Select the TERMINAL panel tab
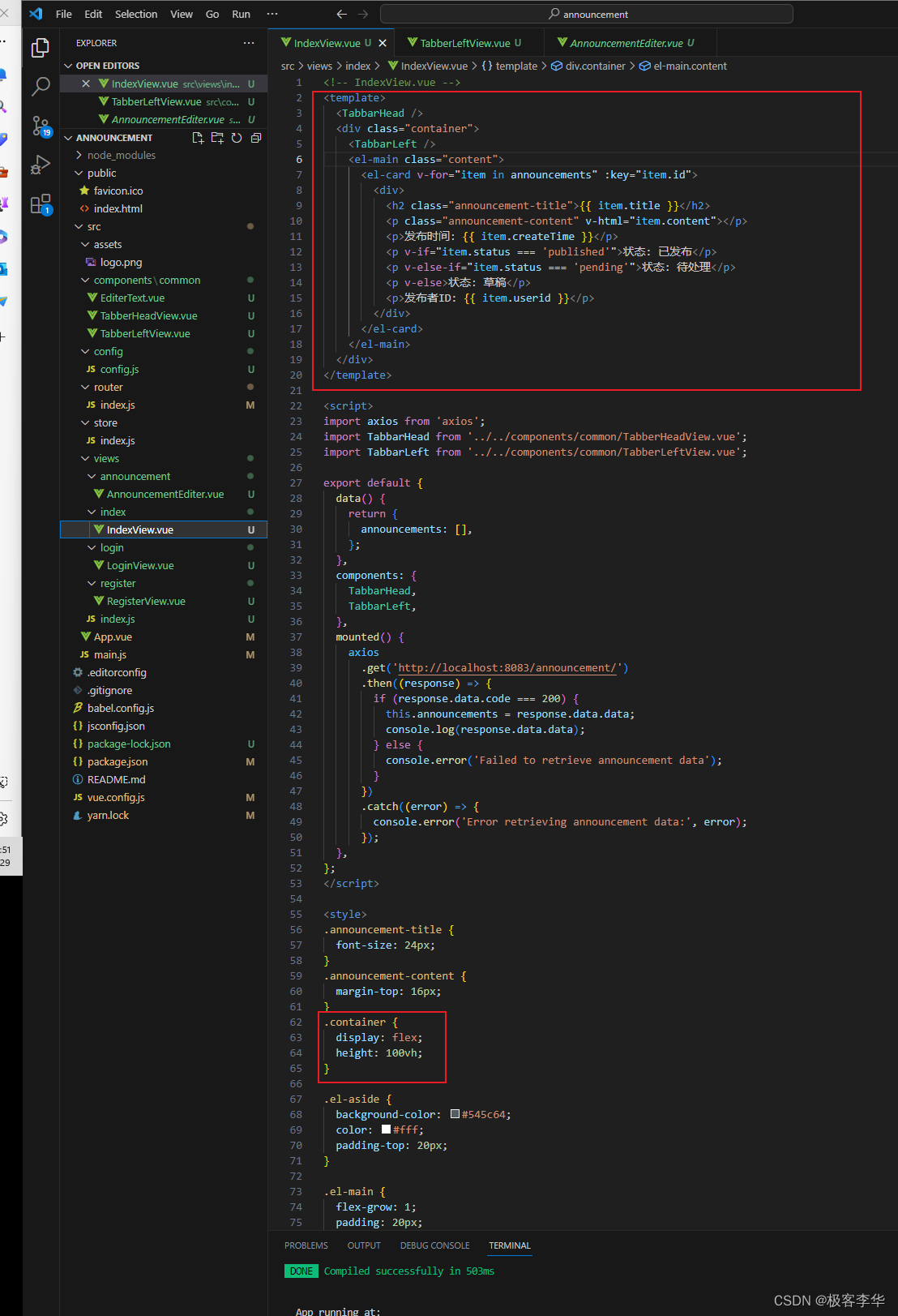Image resolution: width=898 pixels, height=1316 pixels. (x=510, y=1245)
